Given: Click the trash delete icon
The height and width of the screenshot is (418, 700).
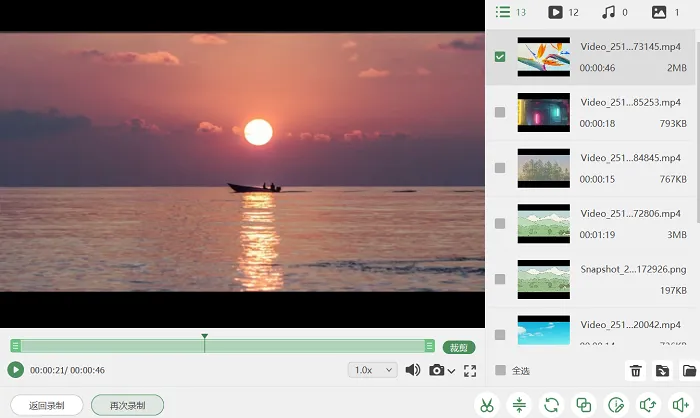Looking at the screenshot, I should [635, 371].
